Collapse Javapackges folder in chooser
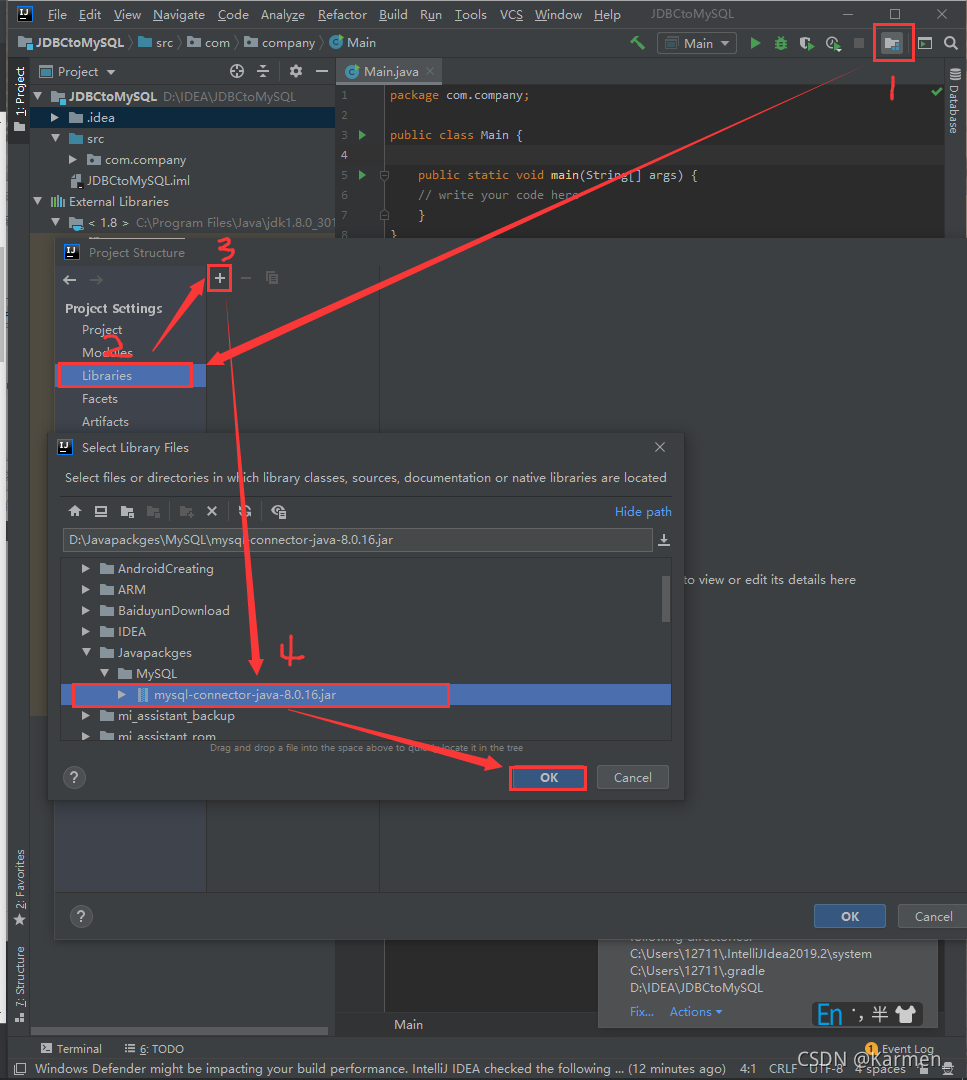Image resolution: width=967 pixels, height=1080 pixels. 86,652
